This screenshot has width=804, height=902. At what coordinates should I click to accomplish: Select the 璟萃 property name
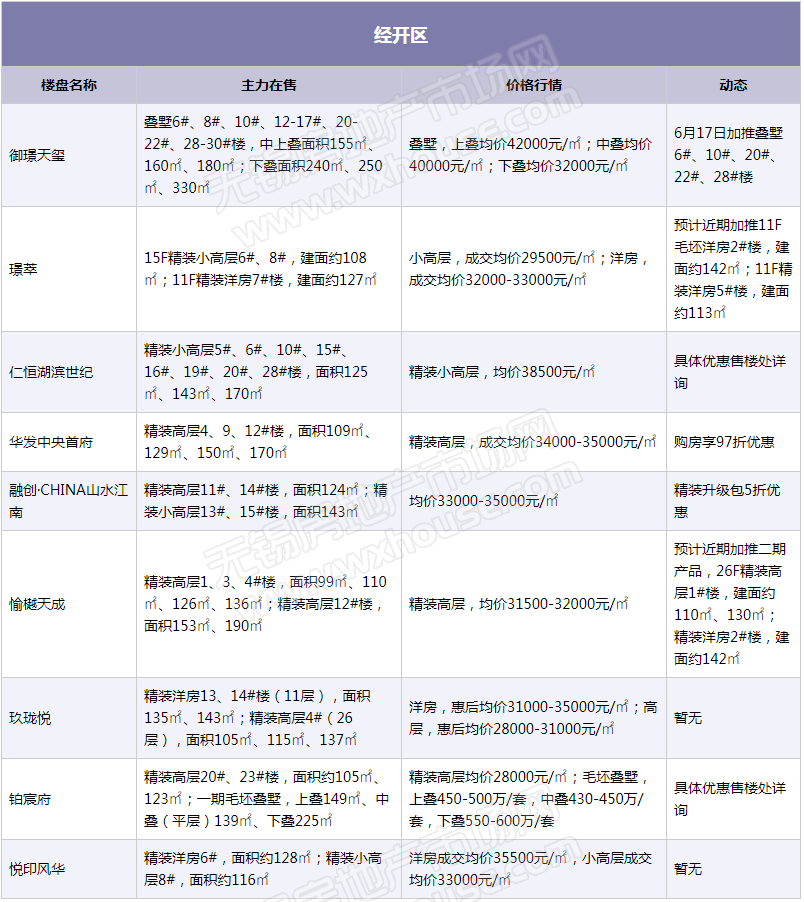point(24,269)
